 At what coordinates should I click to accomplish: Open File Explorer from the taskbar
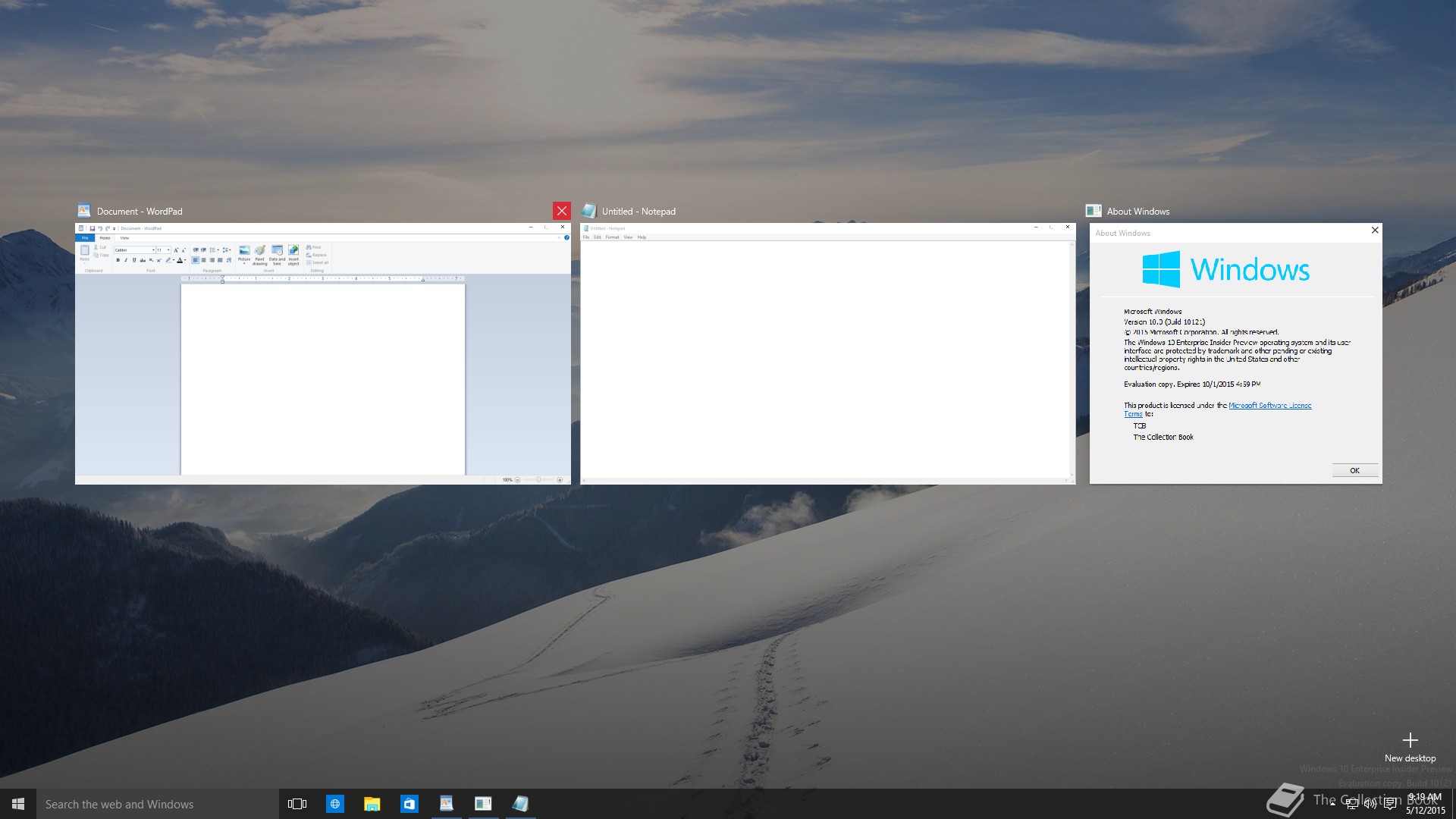point(372,804)
